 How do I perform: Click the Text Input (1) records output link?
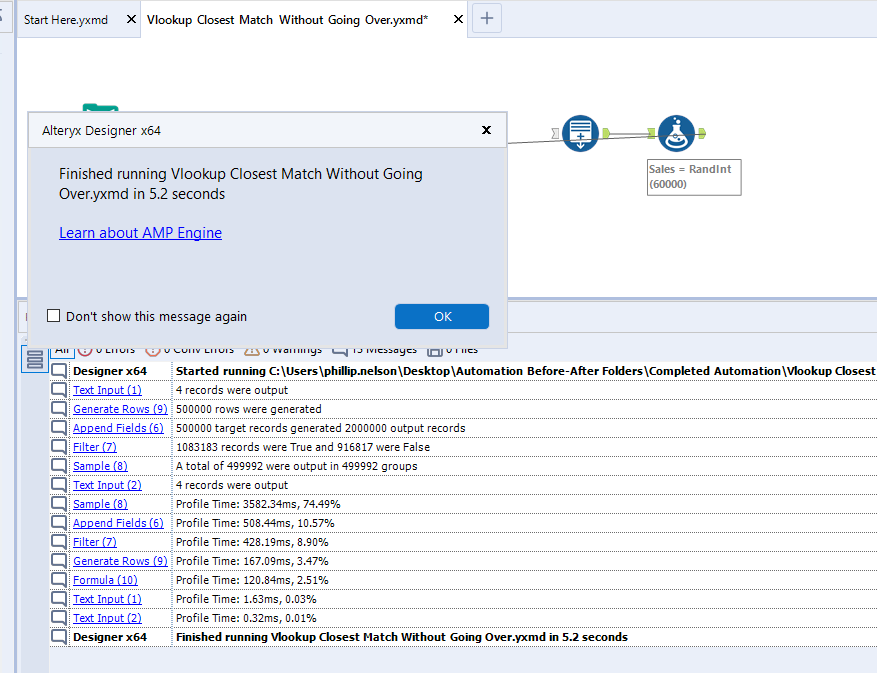click(107, 390)
